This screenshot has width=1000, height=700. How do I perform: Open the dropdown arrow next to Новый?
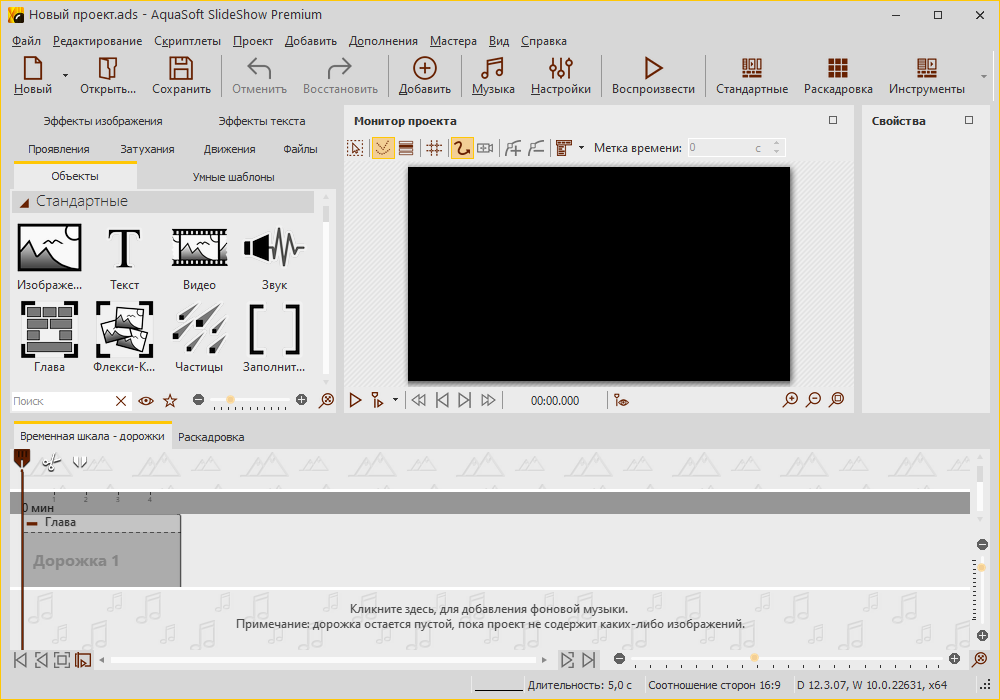pos(65,75)
